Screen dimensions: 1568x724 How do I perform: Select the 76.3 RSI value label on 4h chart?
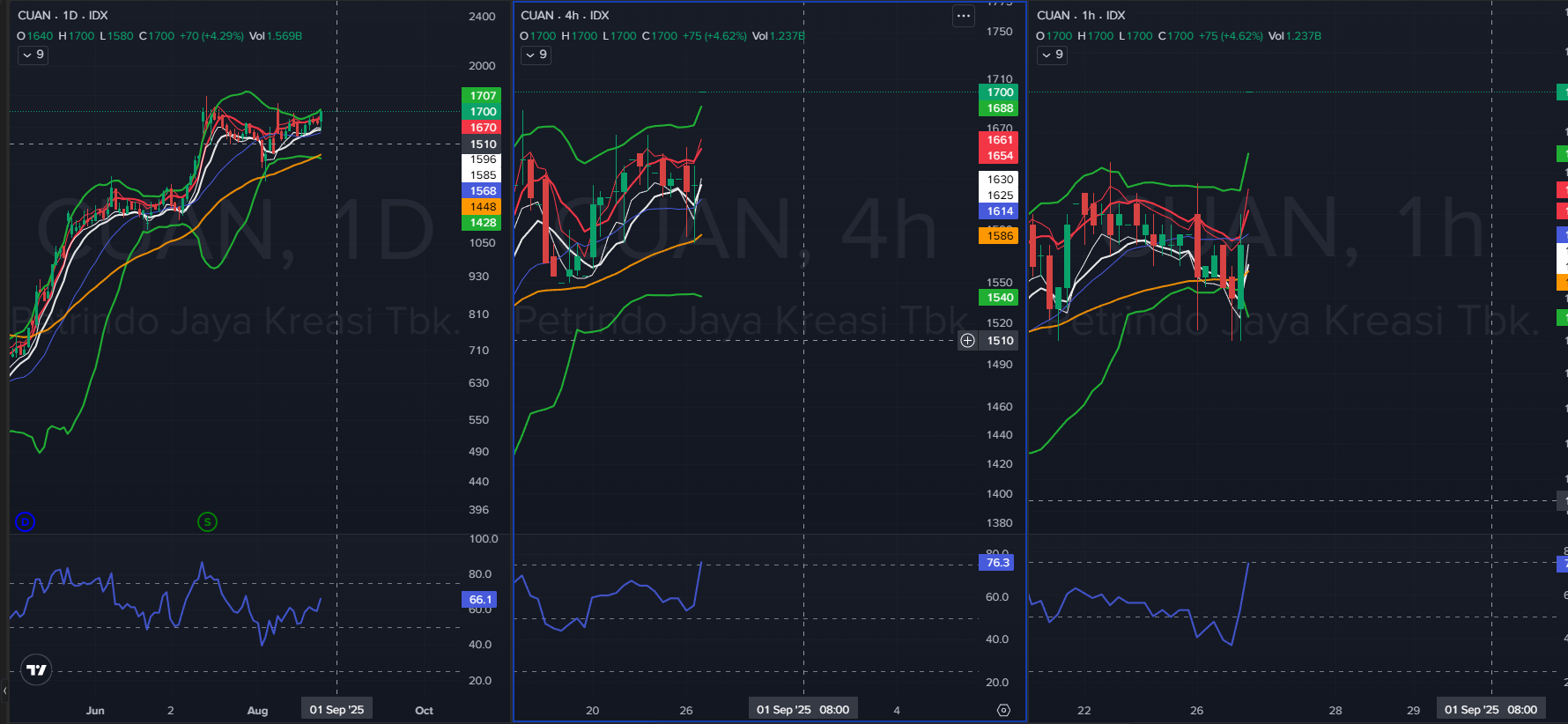996,562
